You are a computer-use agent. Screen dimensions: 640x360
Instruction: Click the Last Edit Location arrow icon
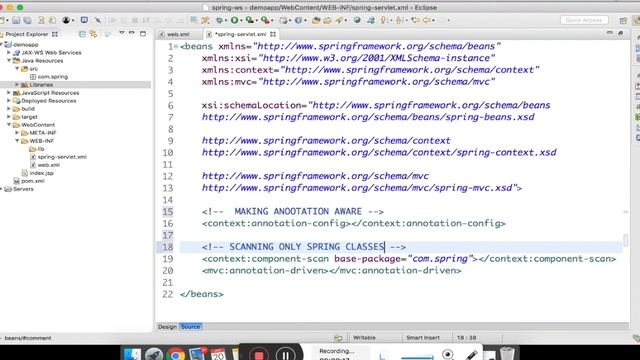click(x=415, y=20)
